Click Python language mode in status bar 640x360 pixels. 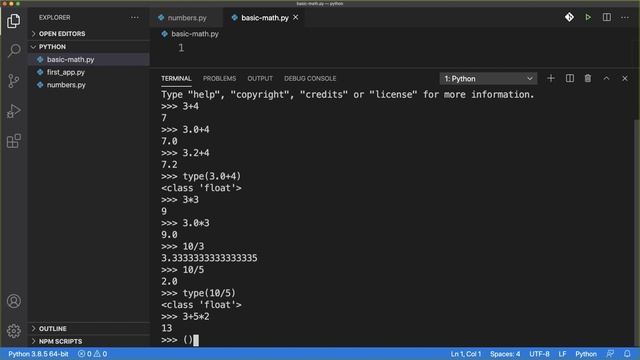click(586, 353)
